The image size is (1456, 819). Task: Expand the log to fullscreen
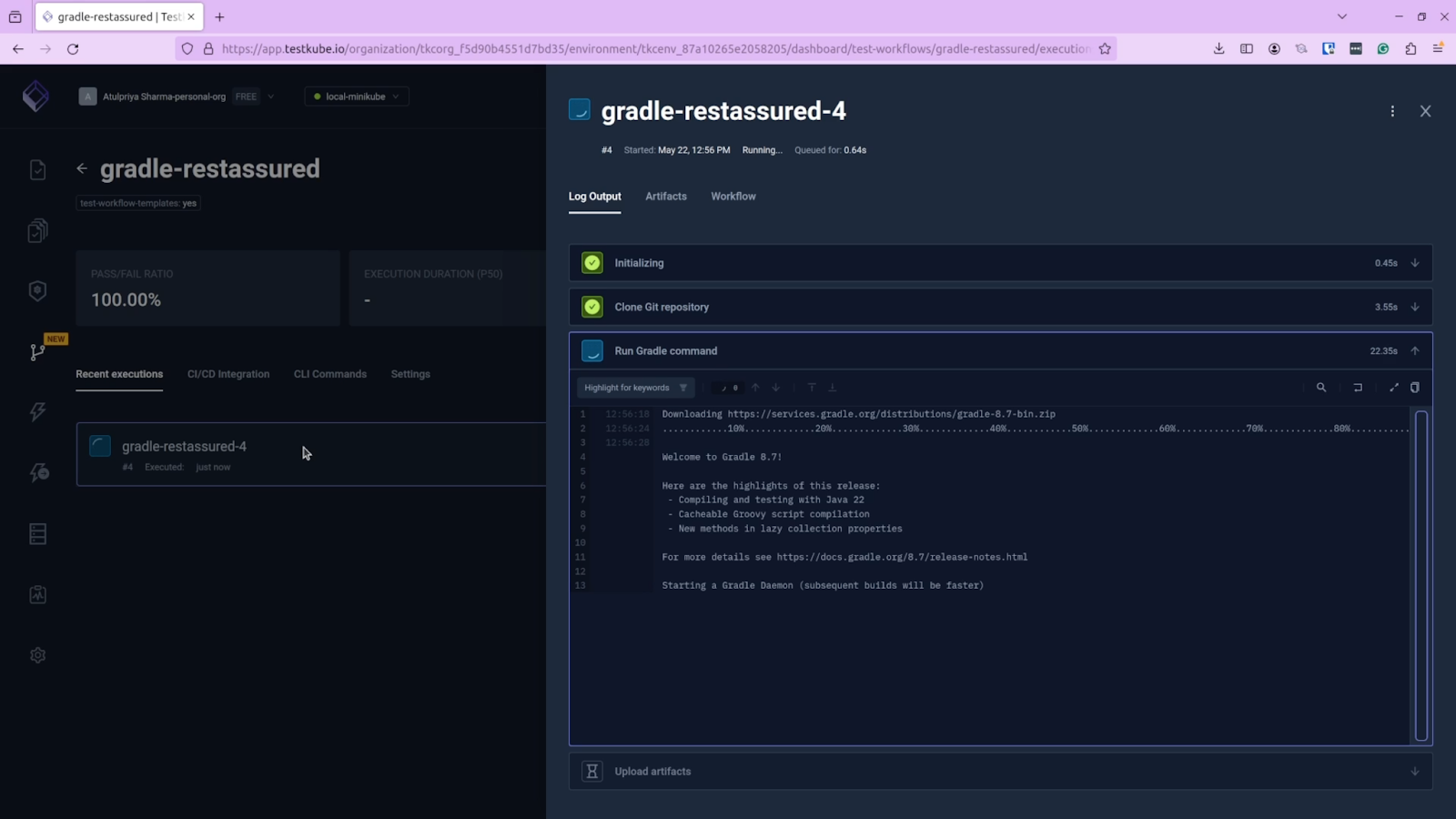1394,388
